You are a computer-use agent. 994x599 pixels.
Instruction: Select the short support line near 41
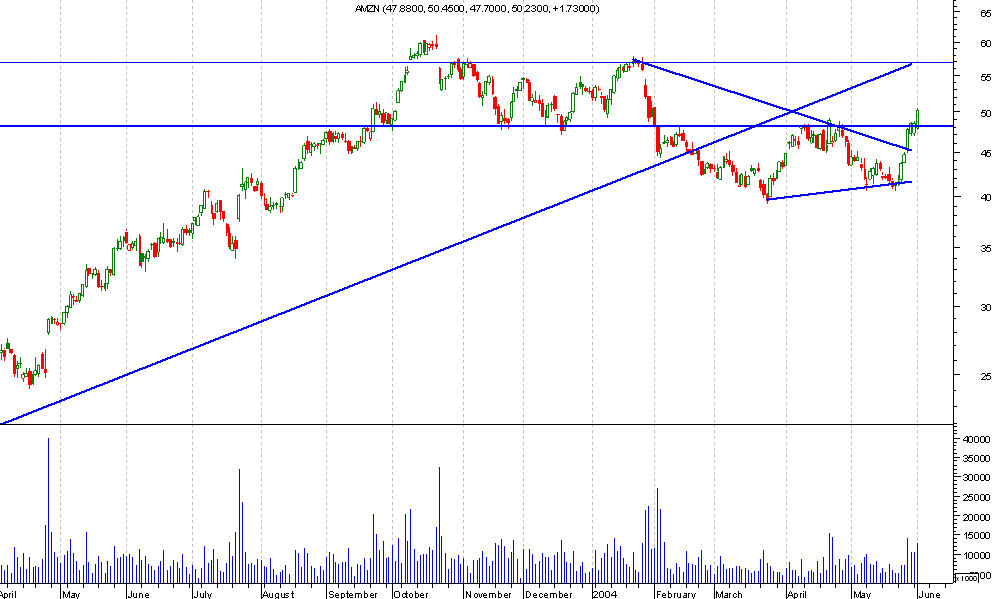(x=840, y=191)
